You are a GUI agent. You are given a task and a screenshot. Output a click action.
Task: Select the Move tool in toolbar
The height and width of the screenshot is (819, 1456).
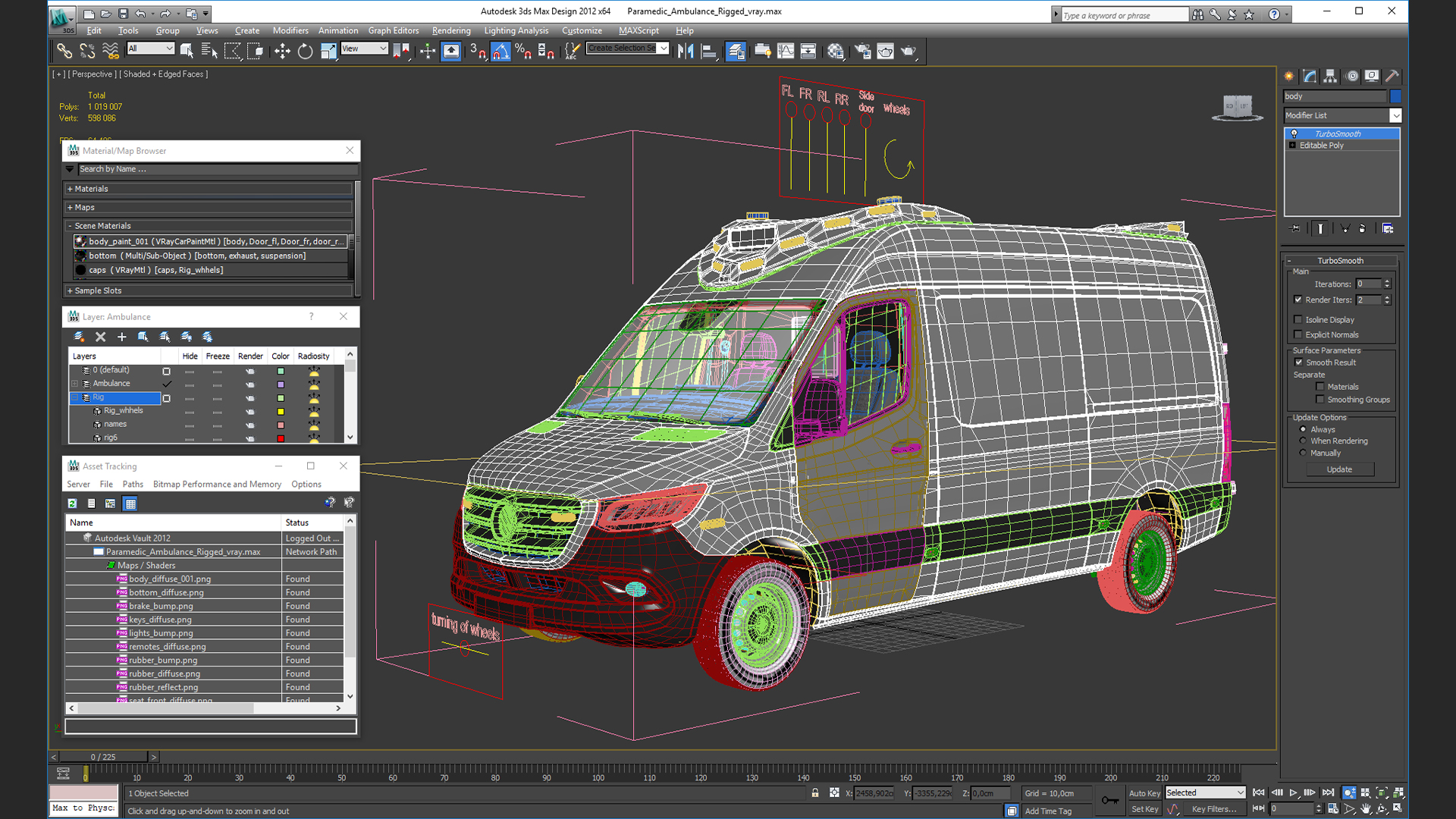[x=282, y=51]
